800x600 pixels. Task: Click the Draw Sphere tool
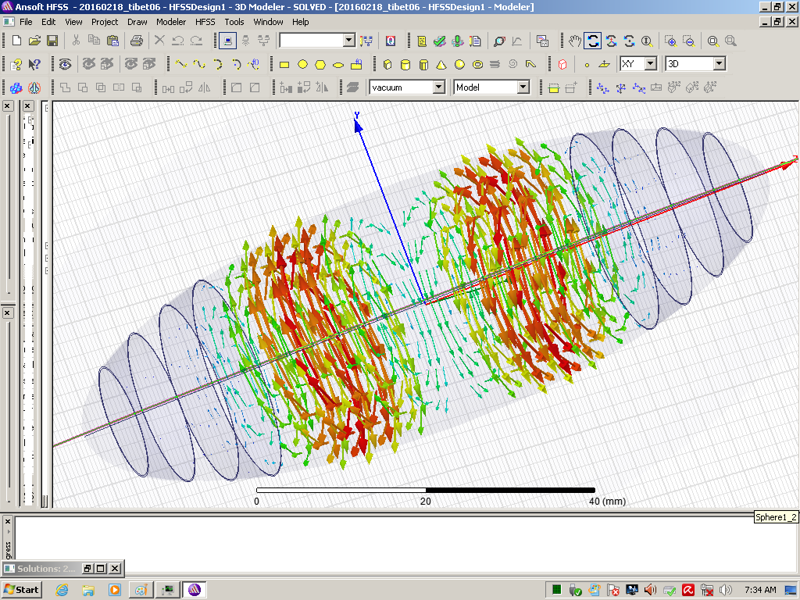pyautogui.click(x=460, y=64)
